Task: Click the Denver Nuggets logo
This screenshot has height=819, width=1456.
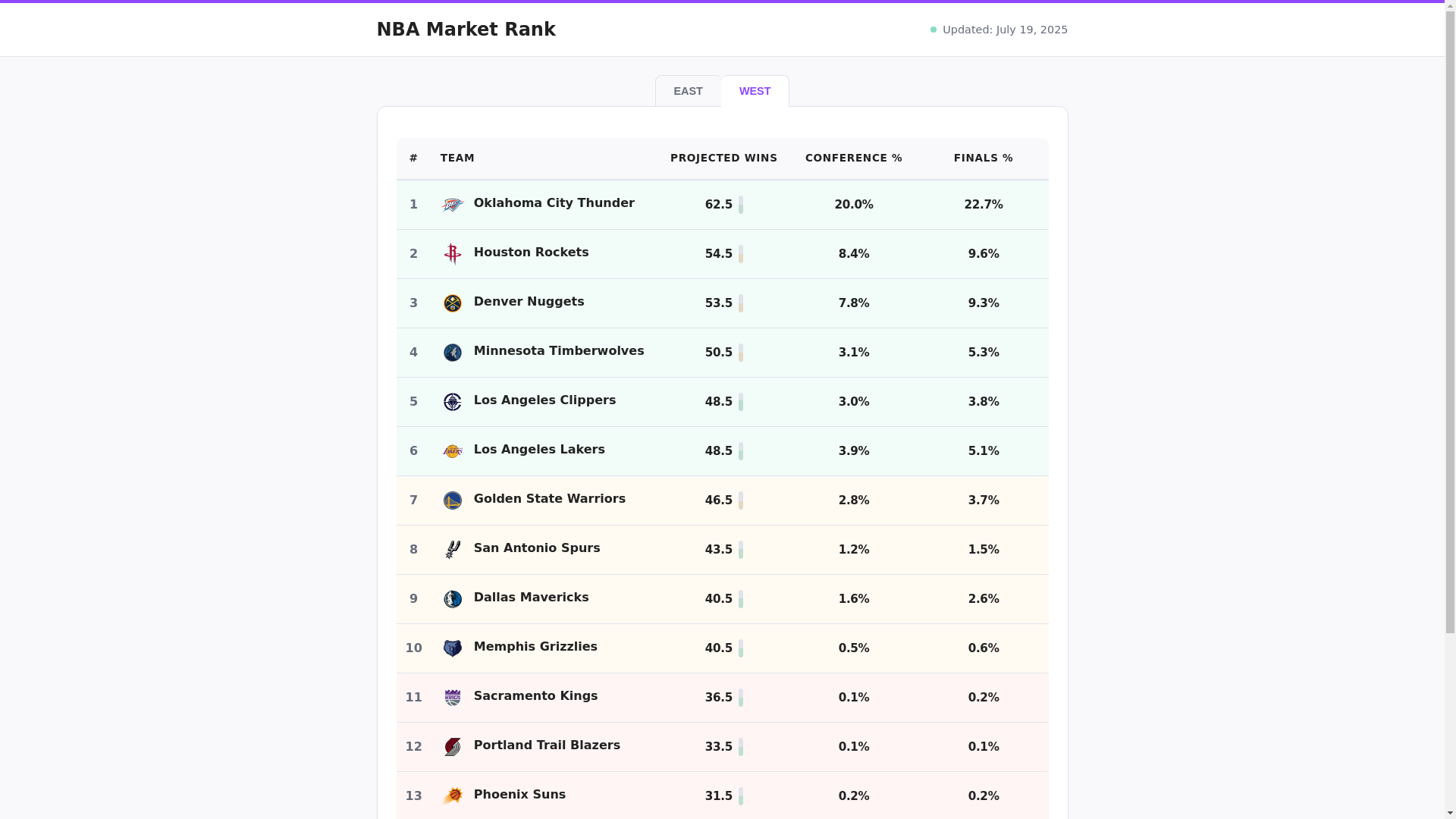Action: [453, 303]
